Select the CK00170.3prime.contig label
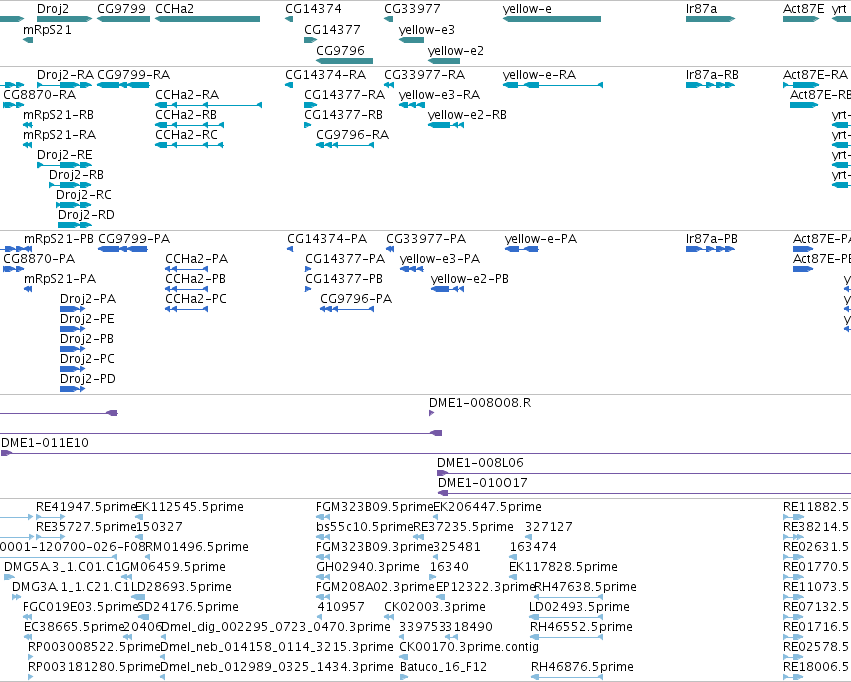Image resolution: width=851 pixels, height=682 pixels. pyautogui.click(x=469, y=646)
